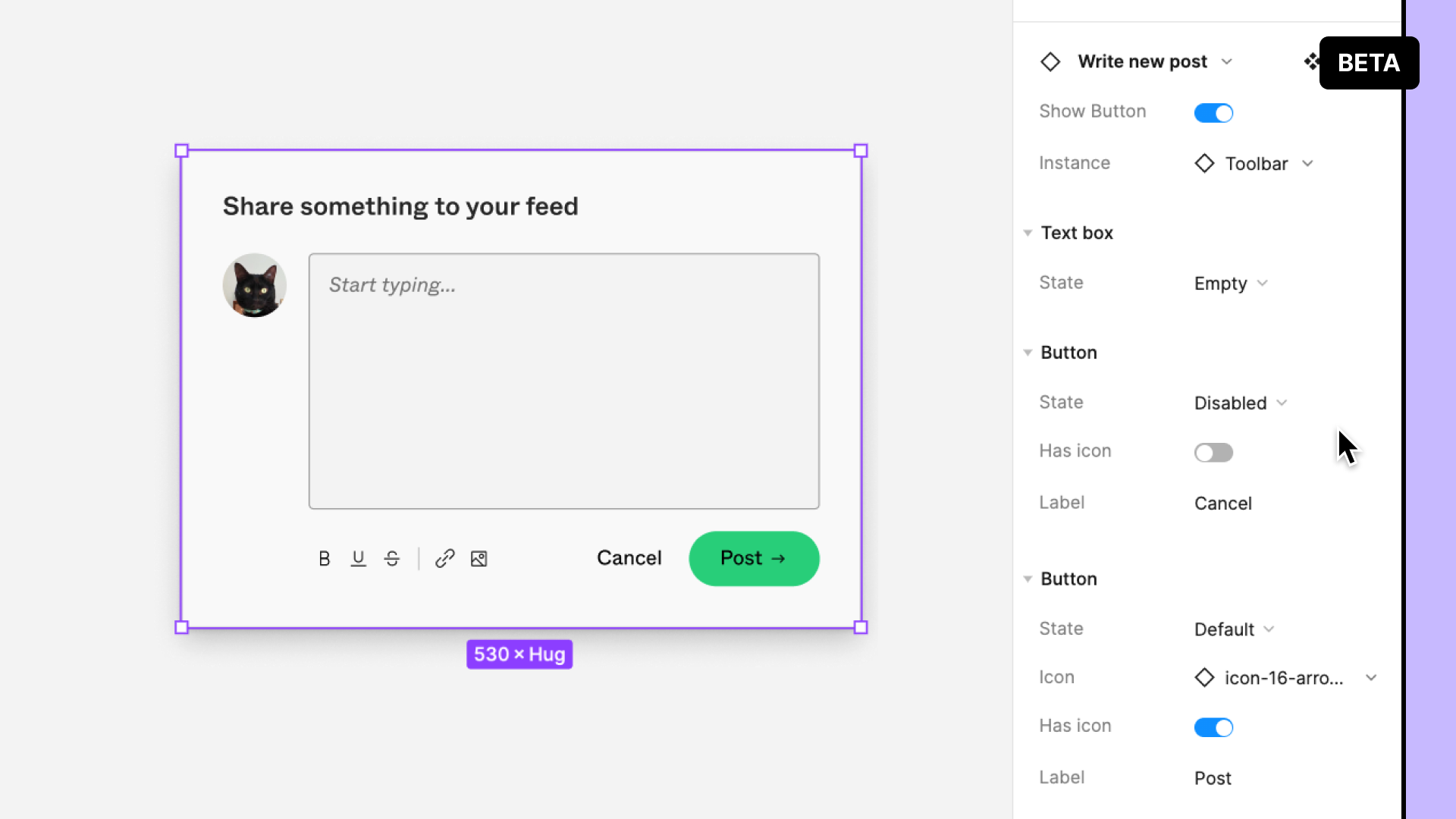Click the user avatar thumbnail

click(253, 285)
